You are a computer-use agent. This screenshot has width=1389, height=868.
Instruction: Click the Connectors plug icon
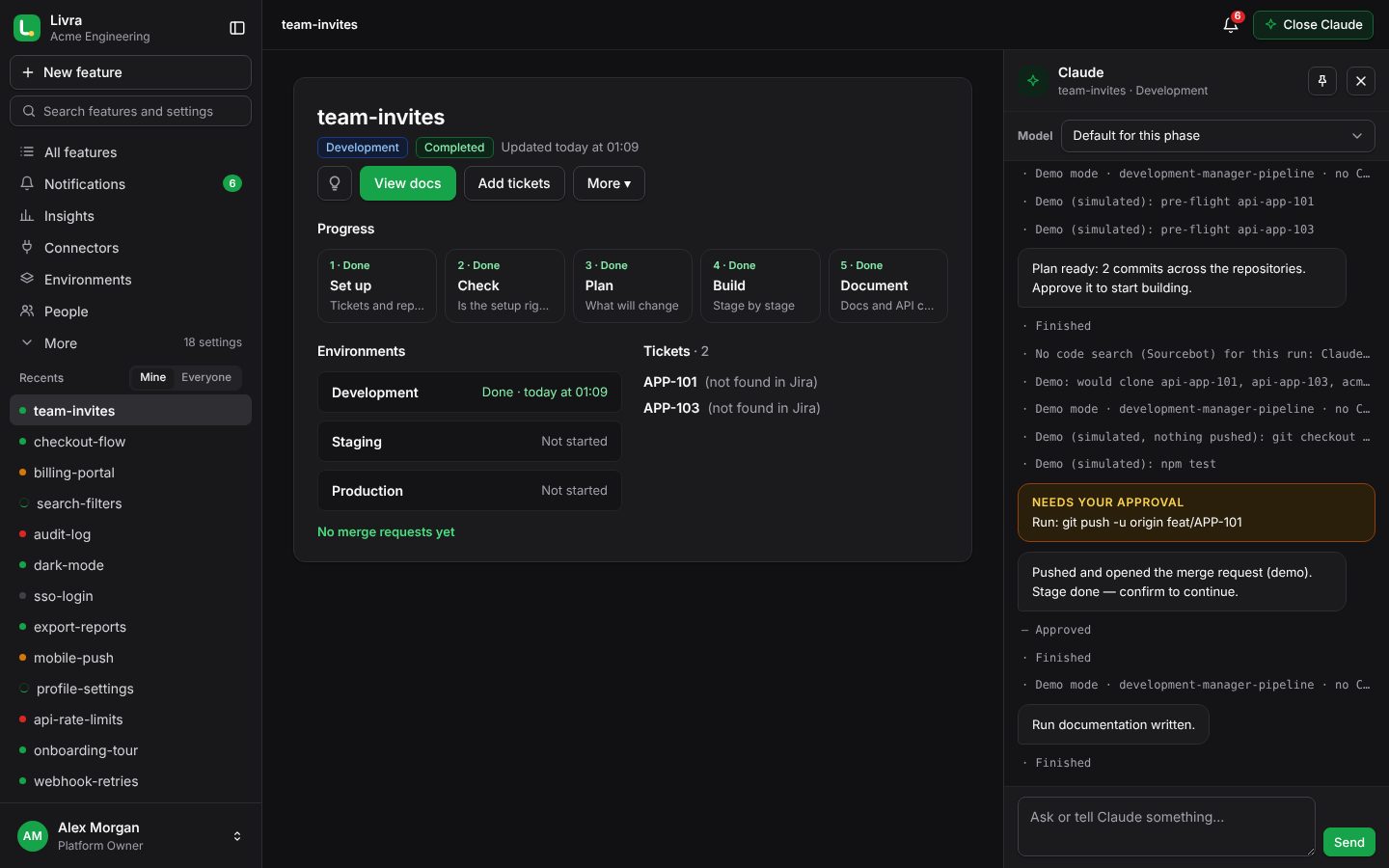tap(27, 248)
